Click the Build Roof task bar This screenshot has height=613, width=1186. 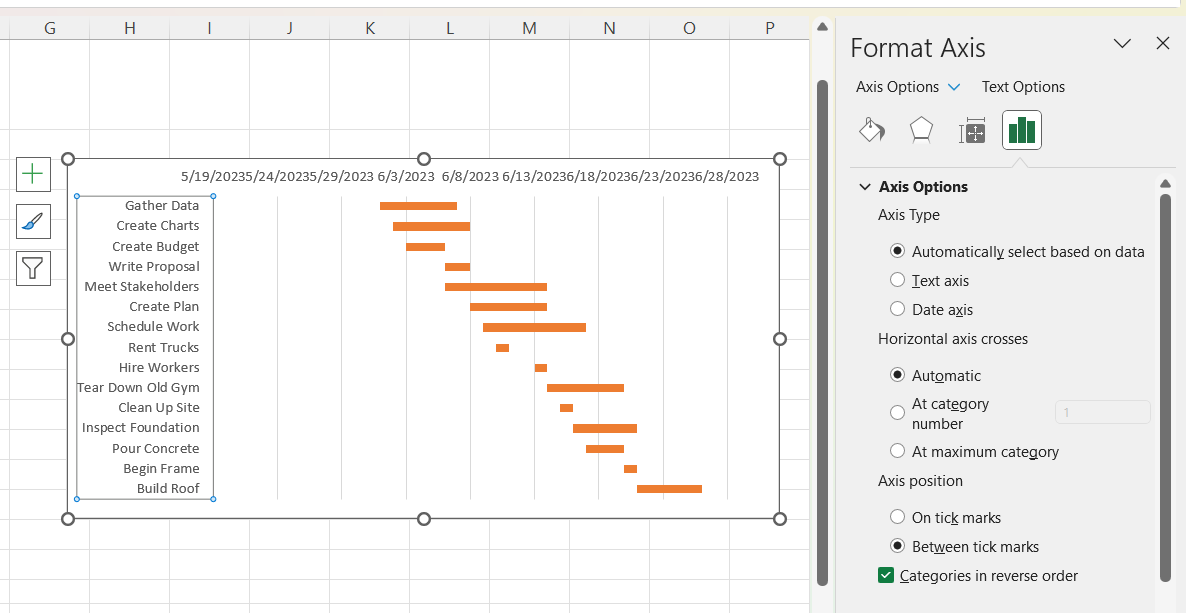pyautogui.click(x=669, y=489)
